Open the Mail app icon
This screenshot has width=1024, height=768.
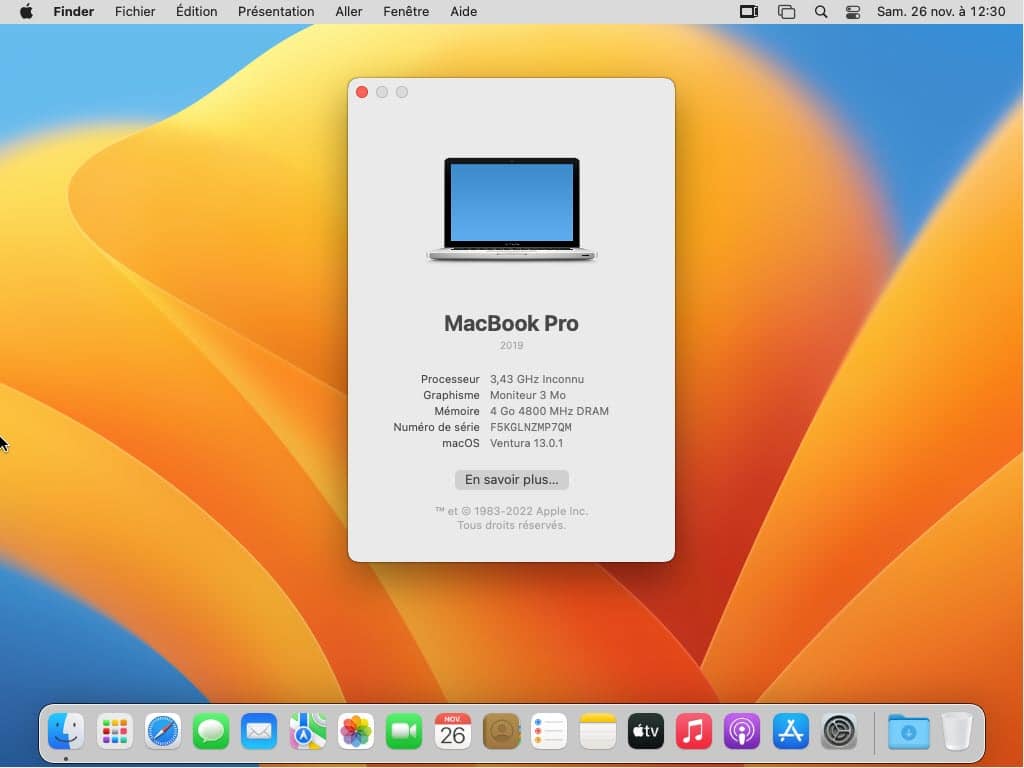click(x=259, y=733)
